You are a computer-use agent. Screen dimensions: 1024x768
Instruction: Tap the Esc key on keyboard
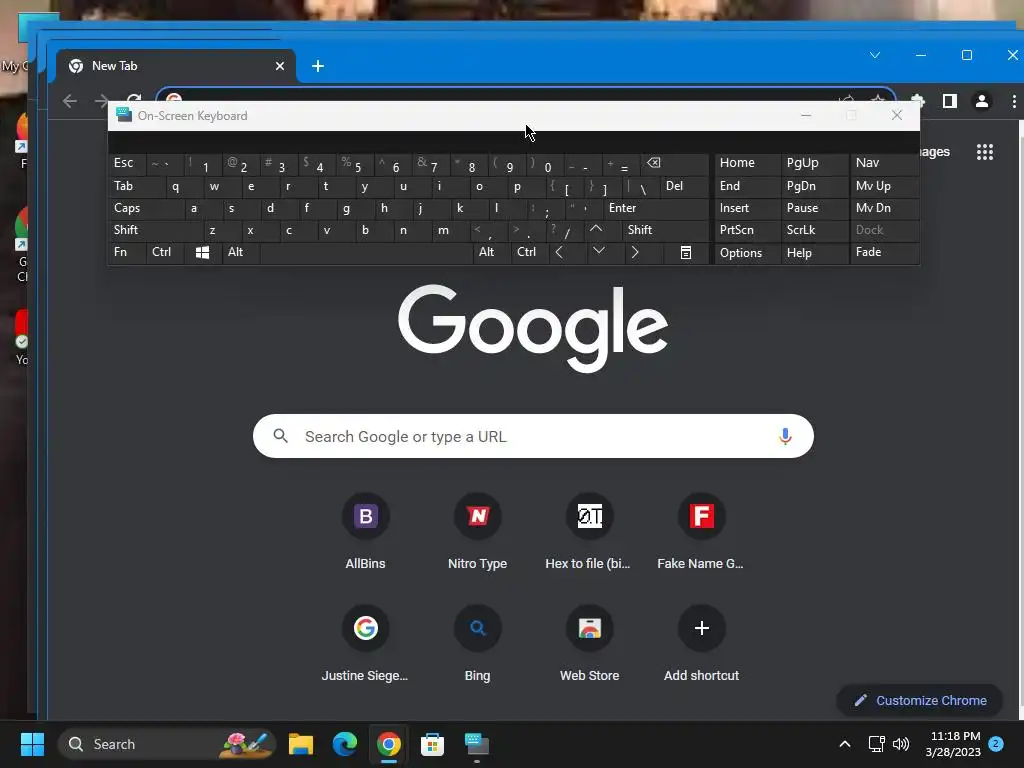[x=127, y=163]
